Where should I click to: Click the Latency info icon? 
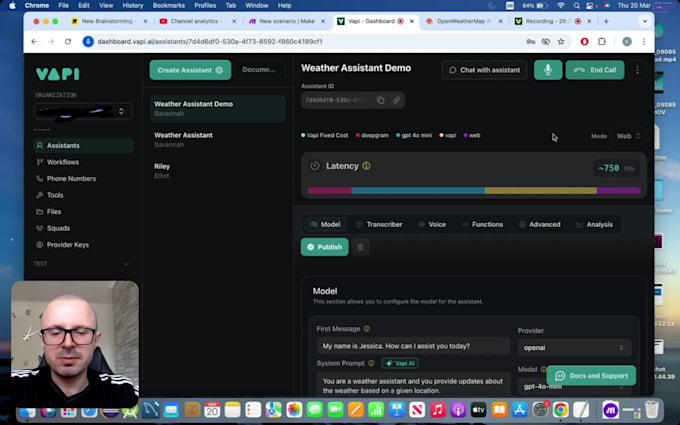(x=366, y=166)
